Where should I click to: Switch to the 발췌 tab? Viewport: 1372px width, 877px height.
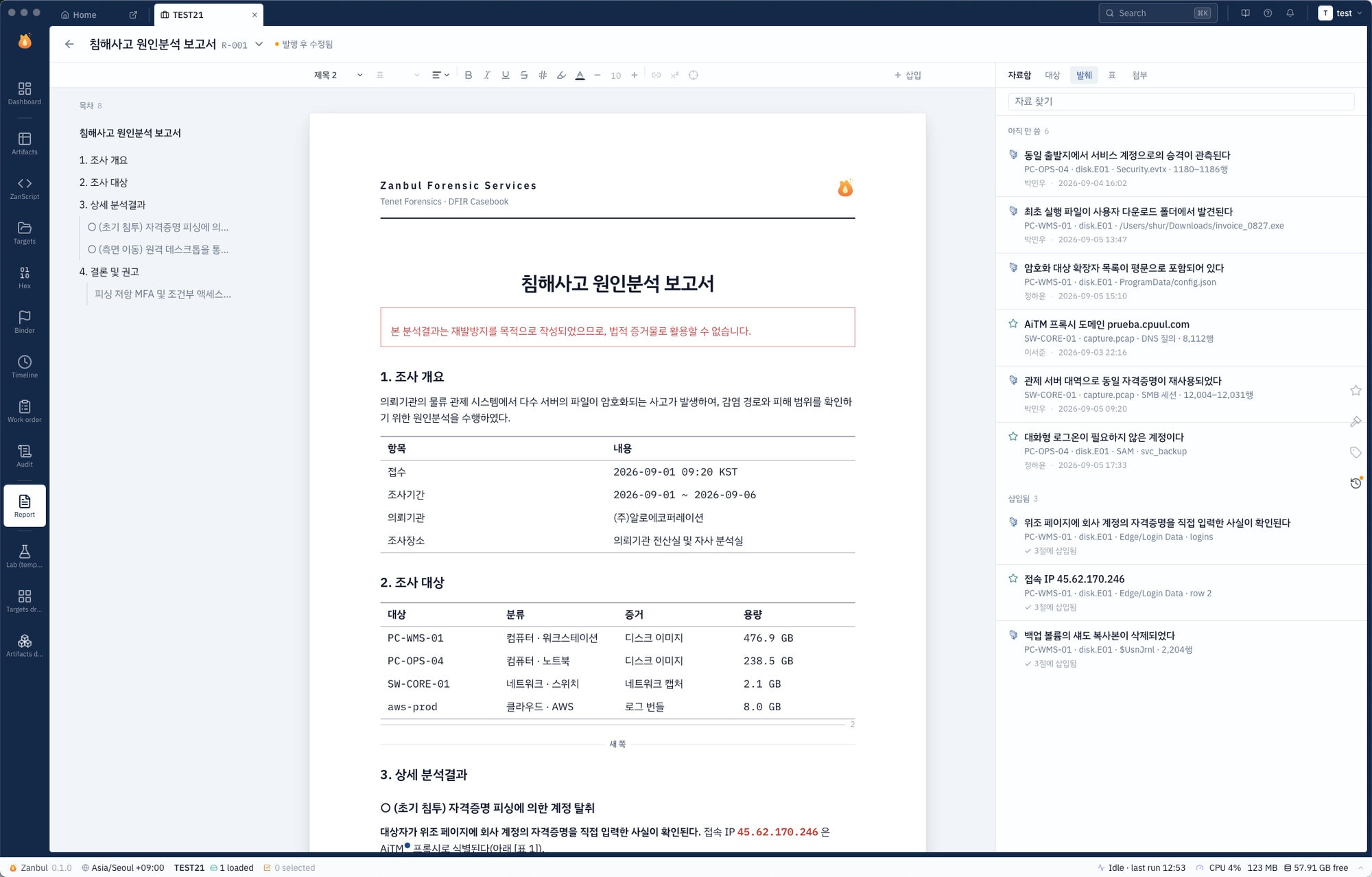(1084, 75)
